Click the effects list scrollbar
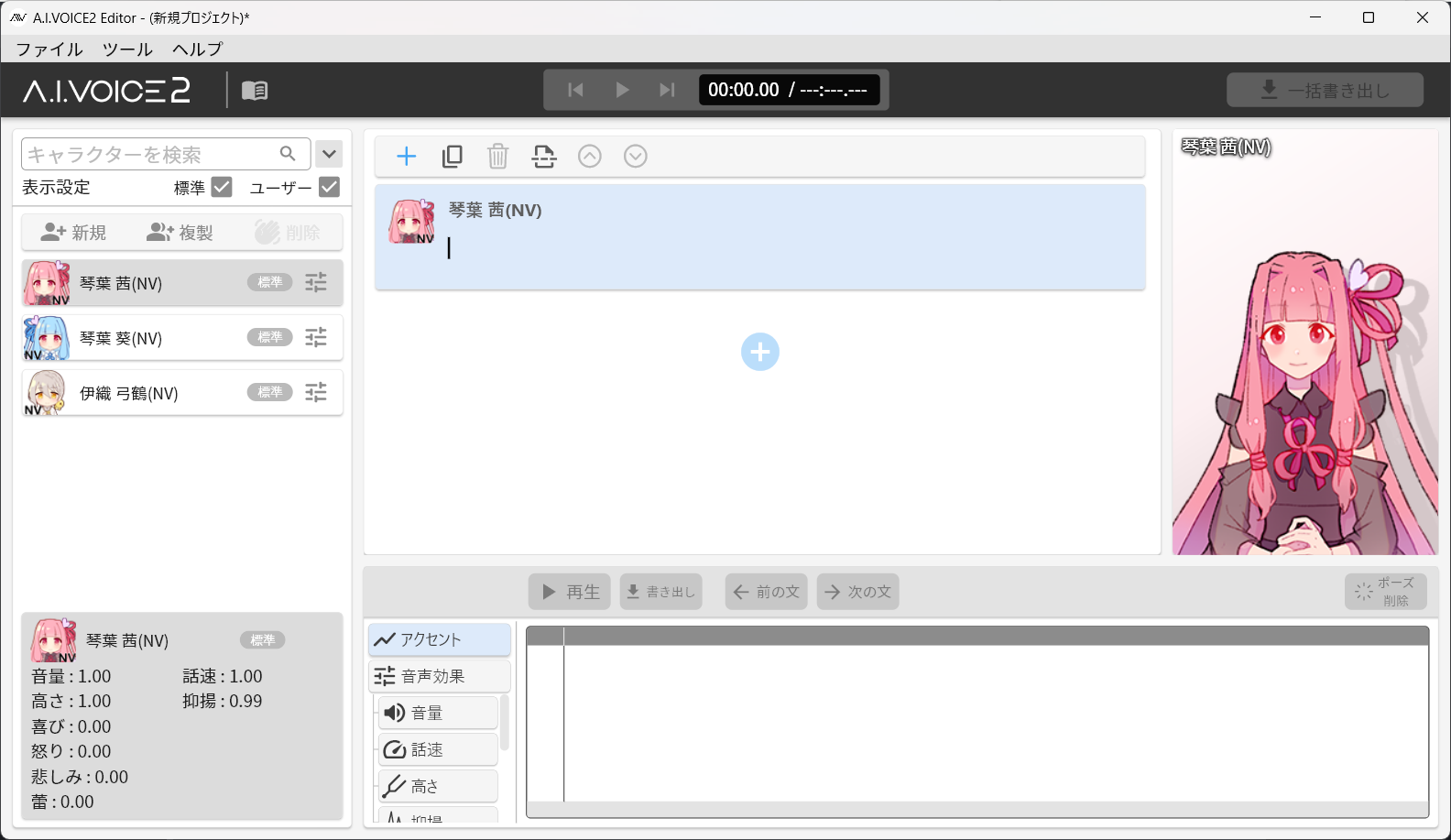 [x=505, y=724]
